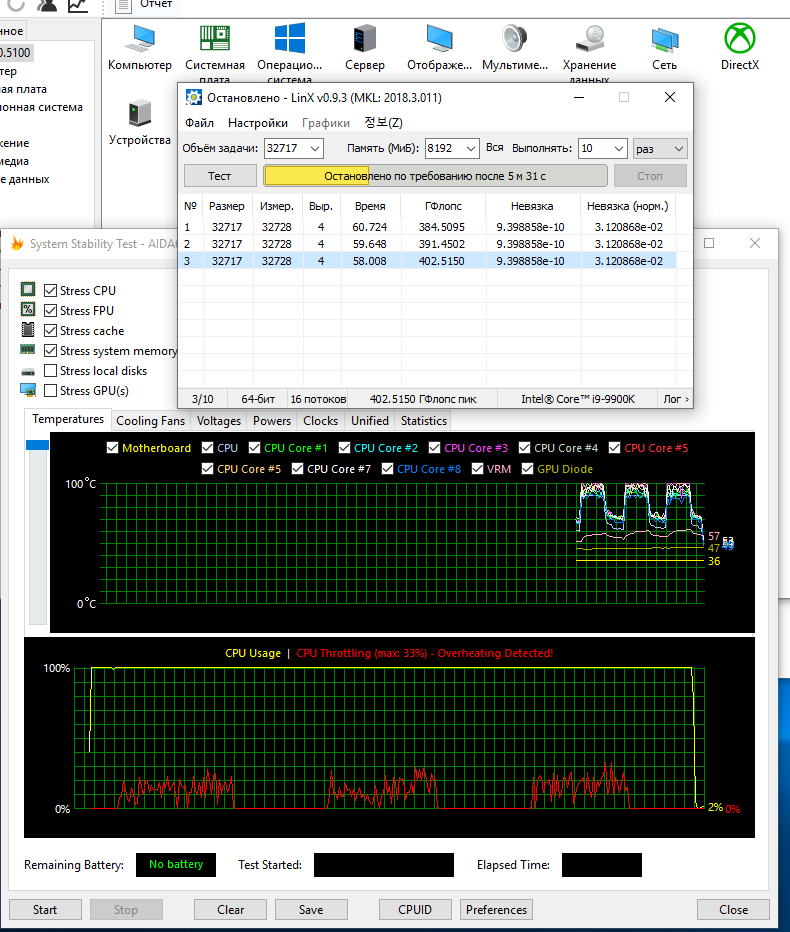The height and width of the screenshot is (932, 790).
Task: Toggle VRM temperature graph checkbox
Action: [477, 469]
